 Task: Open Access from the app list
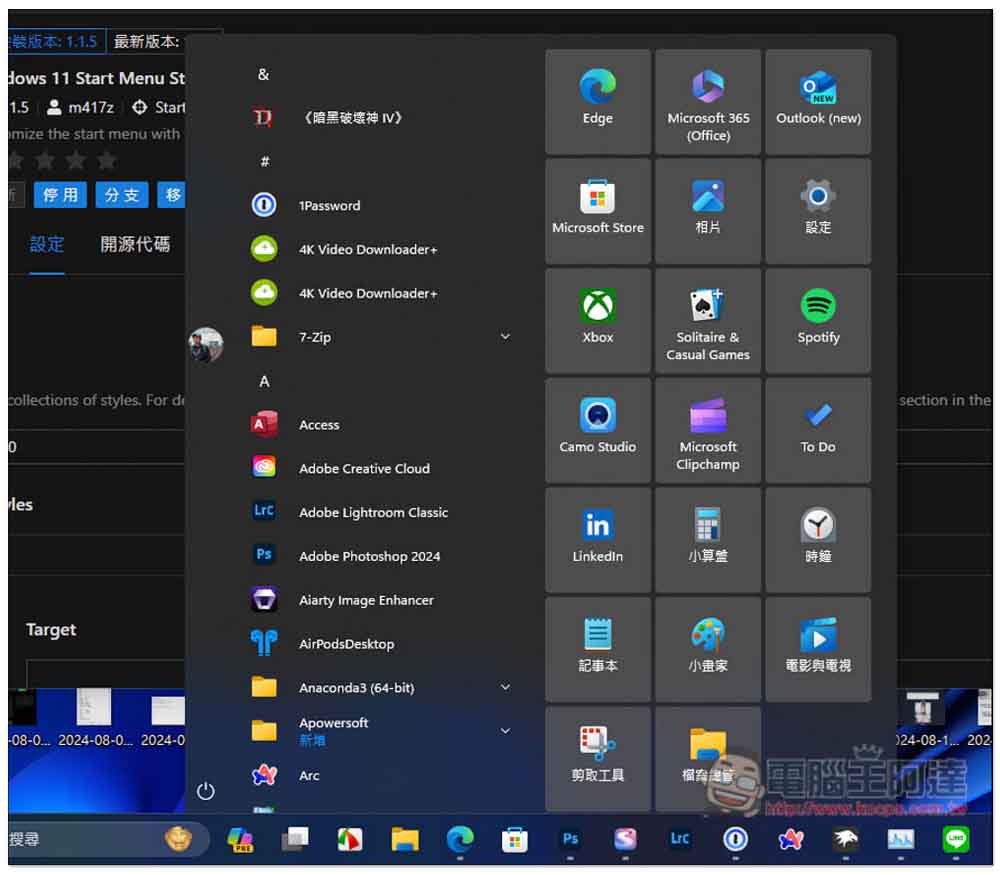[x=383, y=425]
